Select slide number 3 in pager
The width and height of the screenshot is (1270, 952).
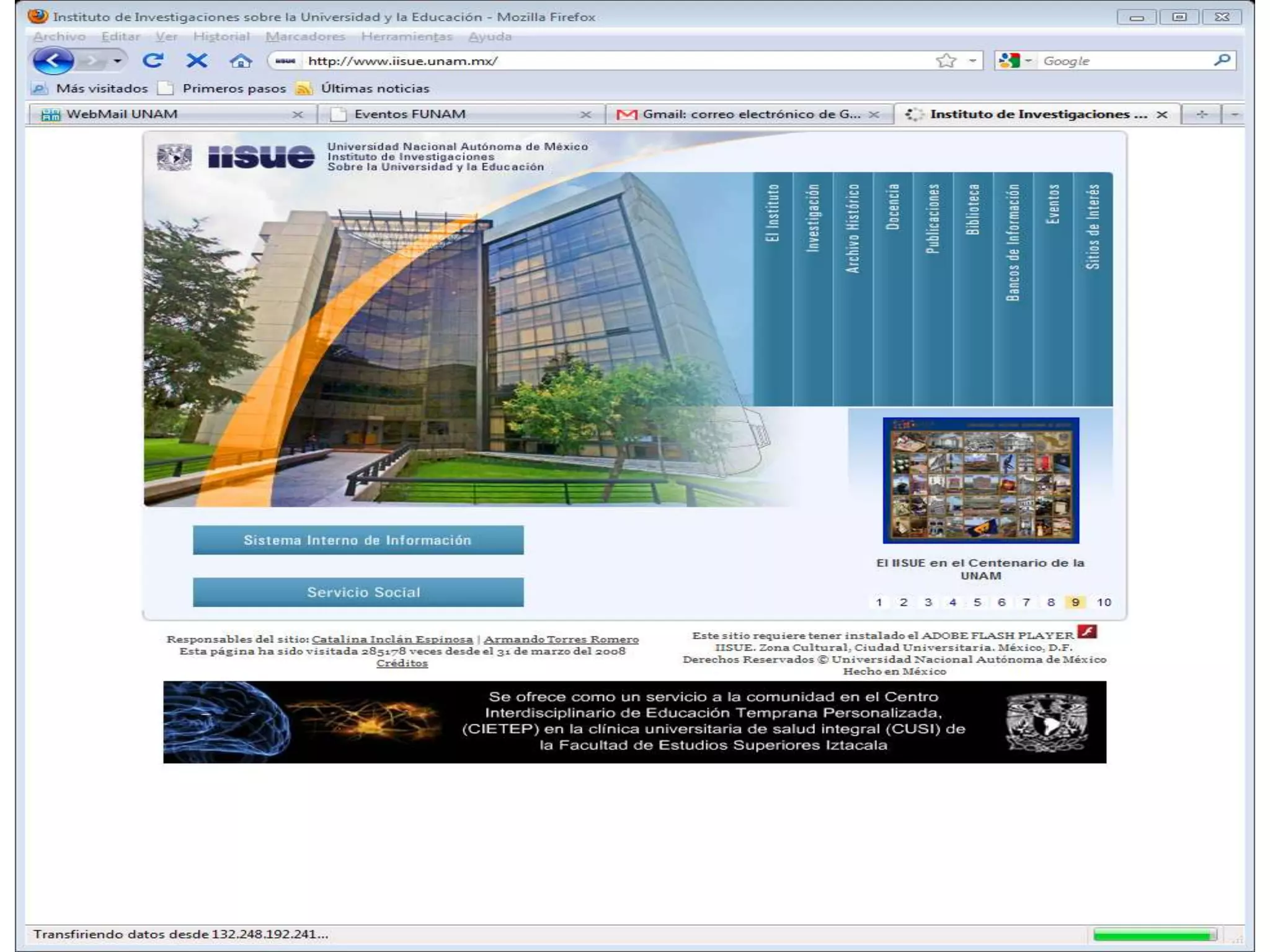pos(928,602)
